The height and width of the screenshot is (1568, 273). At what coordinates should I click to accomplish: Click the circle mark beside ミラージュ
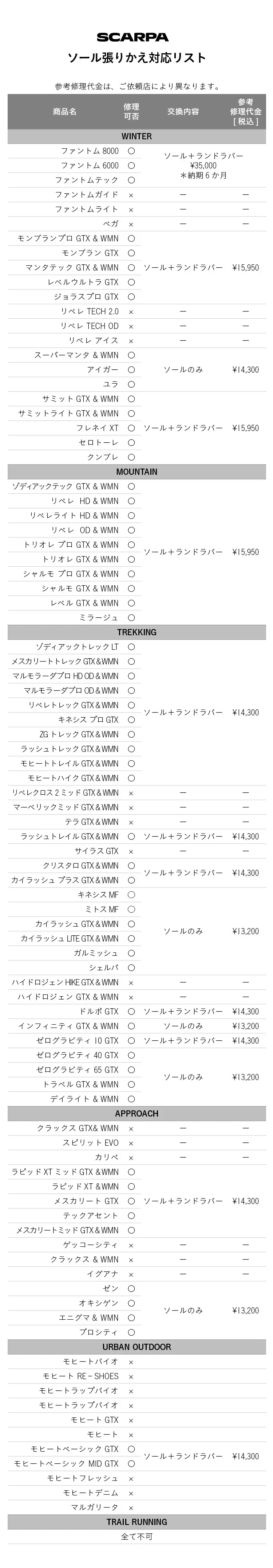pos(131,618)
